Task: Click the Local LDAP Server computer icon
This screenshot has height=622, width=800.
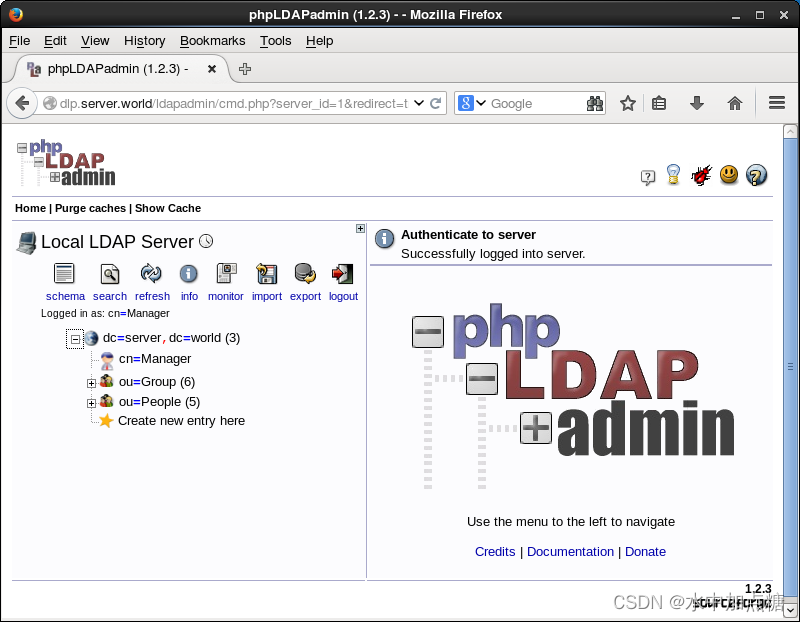Action: 27,242
